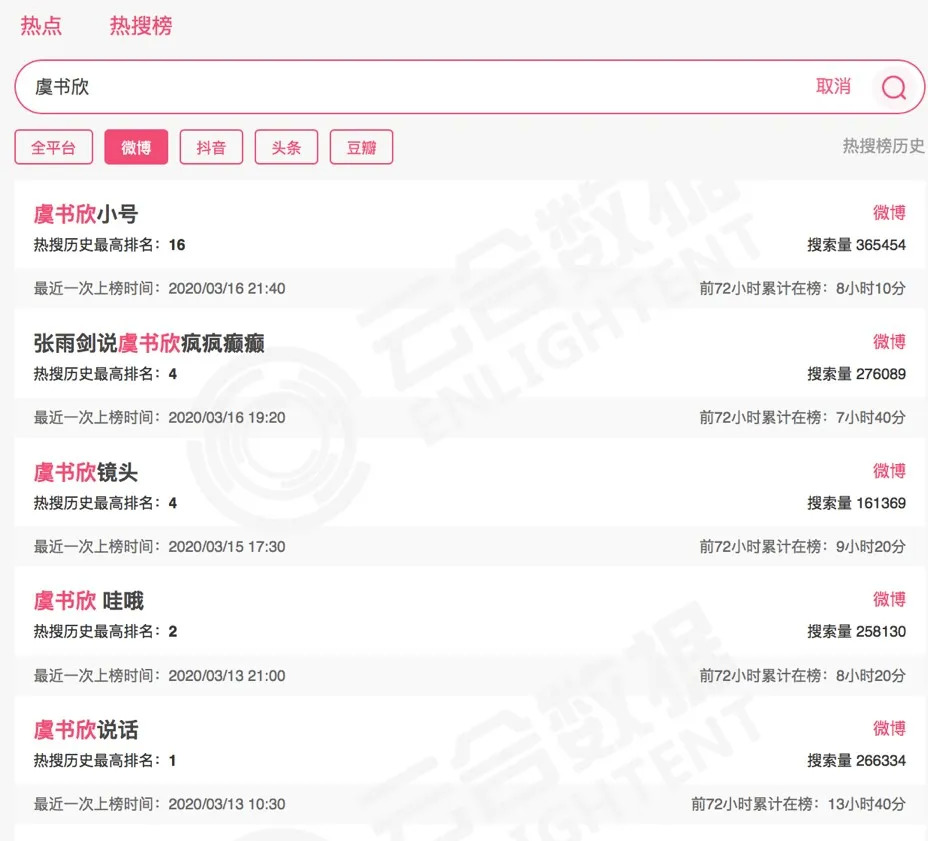This screenshot has width=928, height=841.
Task: Click 微博 label on 虞书欣小号 row
Action: pos(889,212)
